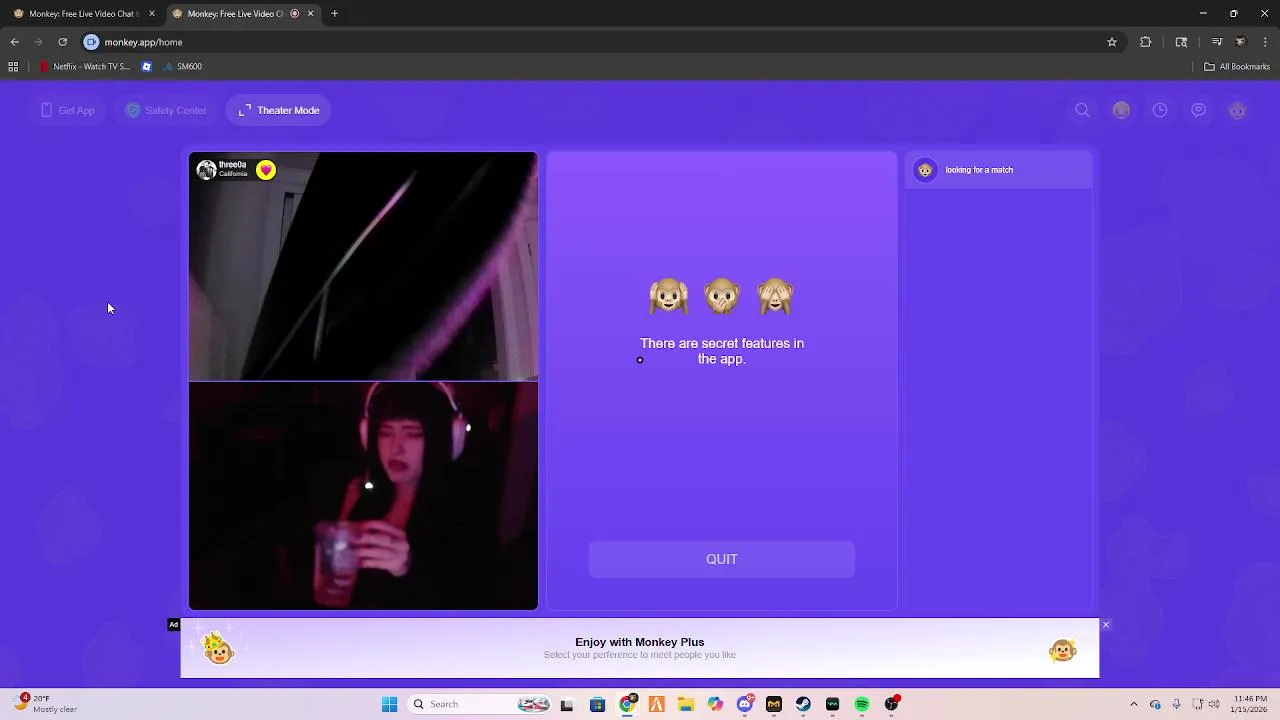This screenshot has width=1280, height=720.
Task: Open Steam from the taskbar
Action: [803, 704]
